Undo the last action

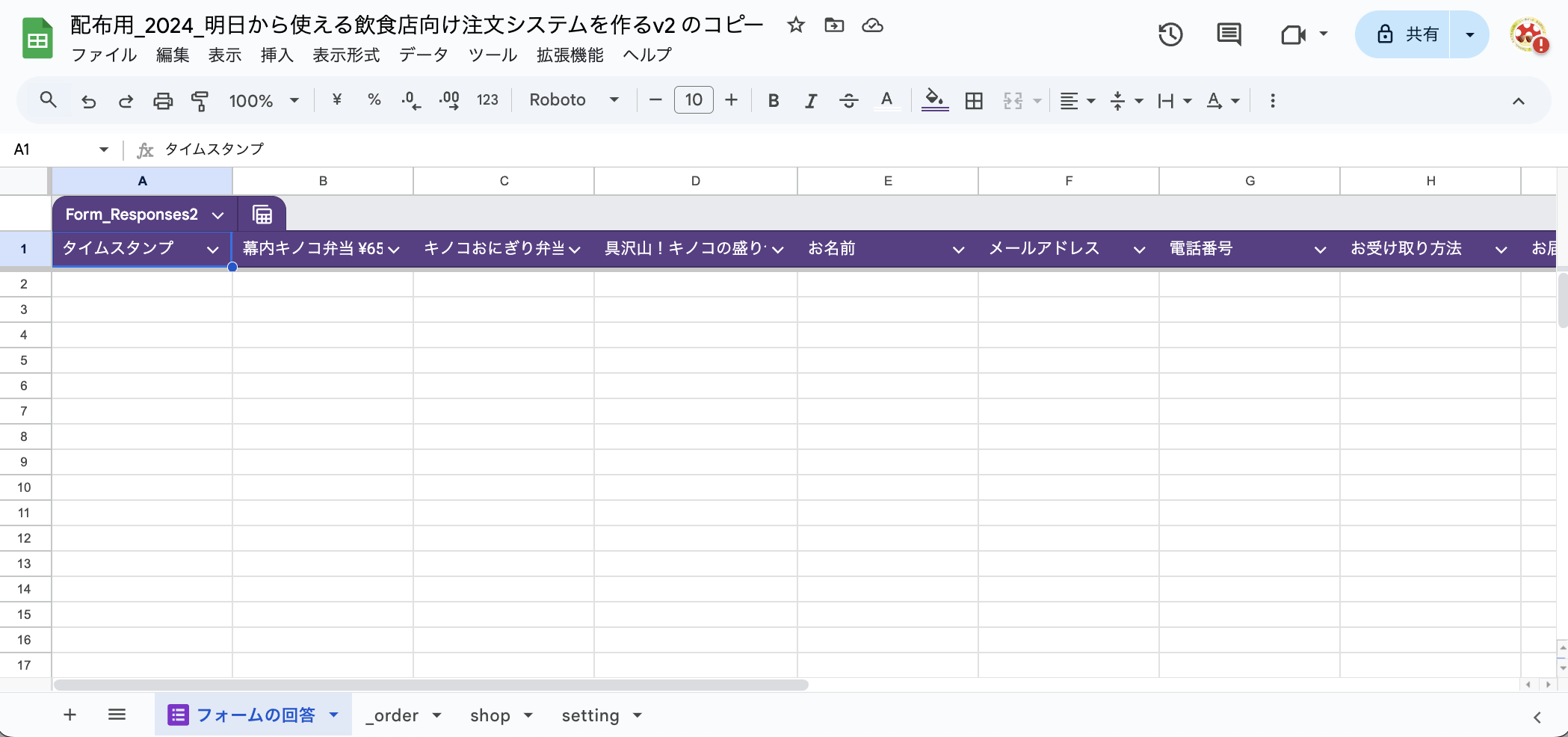(x=89, y=100)
